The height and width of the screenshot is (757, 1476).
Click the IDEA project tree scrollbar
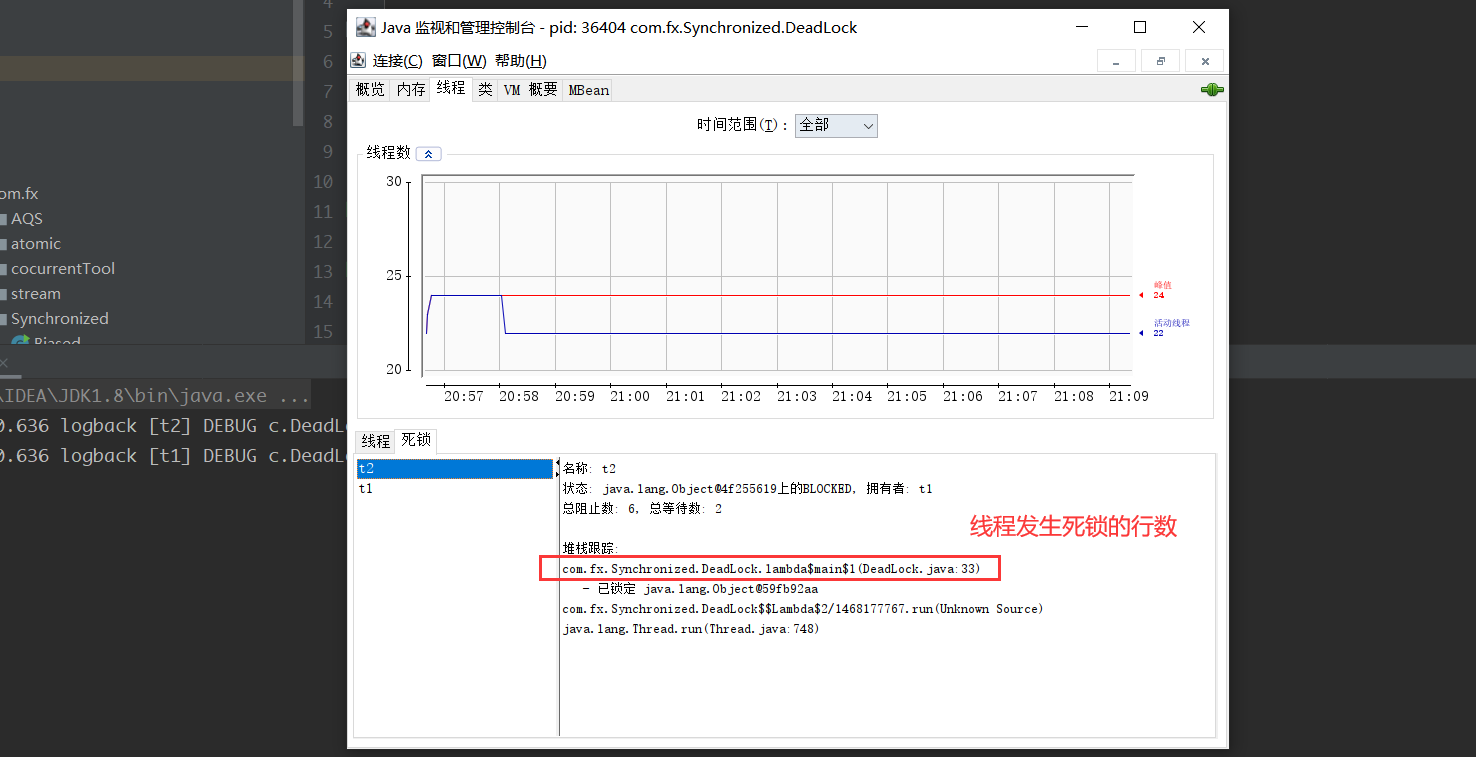tap(298, 63)
